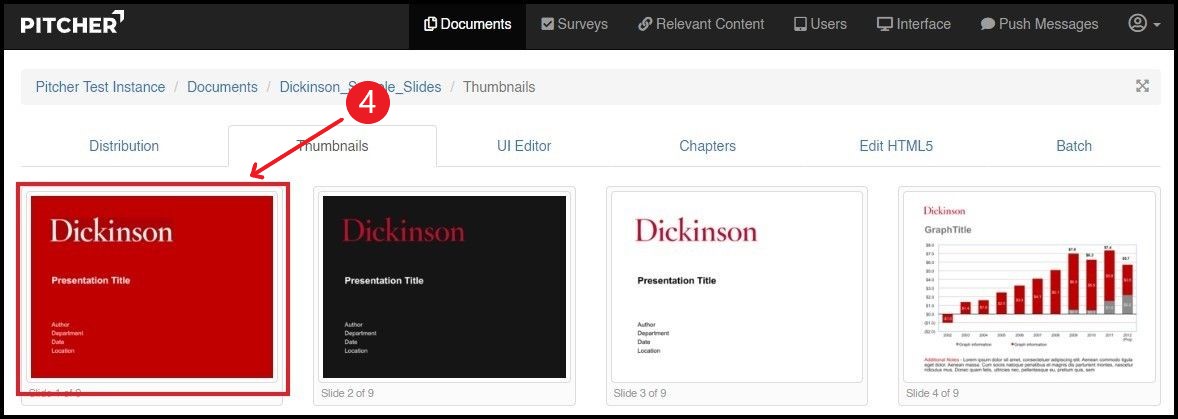1178x419 pixels.
Task: Open the Surveys section
Action: coord(574,24)
